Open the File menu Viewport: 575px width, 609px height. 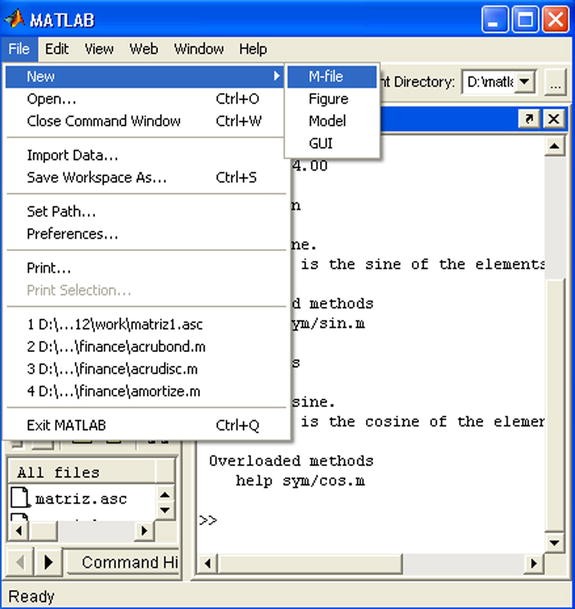tap(19, 49)
